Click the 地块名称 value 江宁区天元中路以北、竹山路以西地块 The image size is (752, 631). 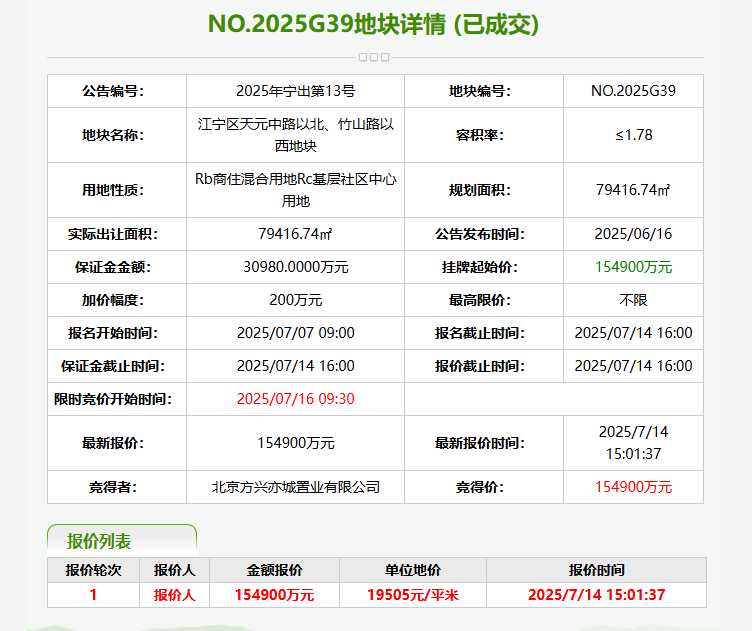pos(295,135)
